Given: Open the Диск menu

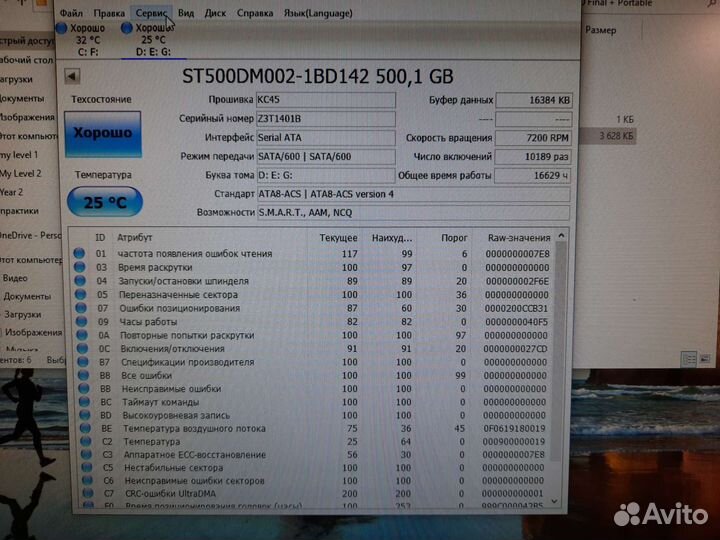Looking at the screenshot, I should 215,13.
